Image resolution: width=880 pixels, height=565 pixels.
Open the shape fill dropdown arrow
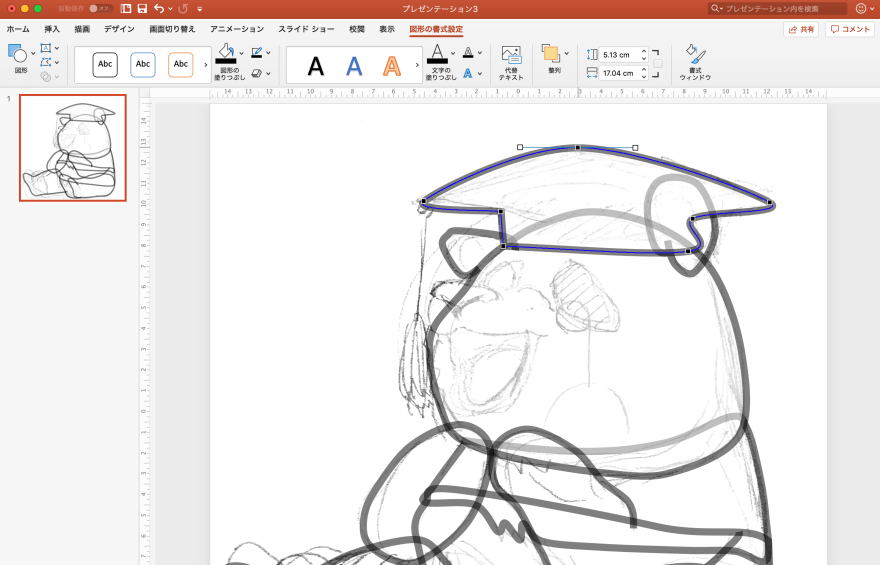[241, 53]
